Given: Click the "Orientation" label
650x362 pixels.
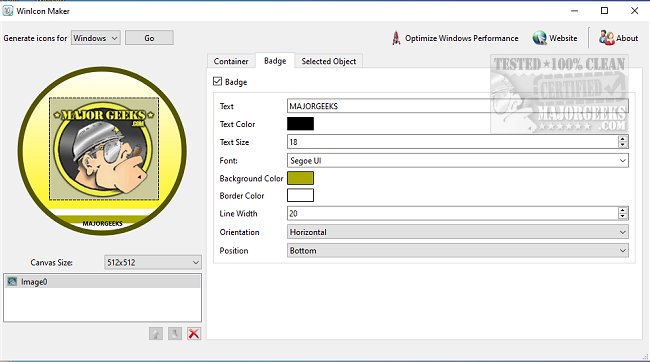Looking at the screenshot, I should (239, 232).
